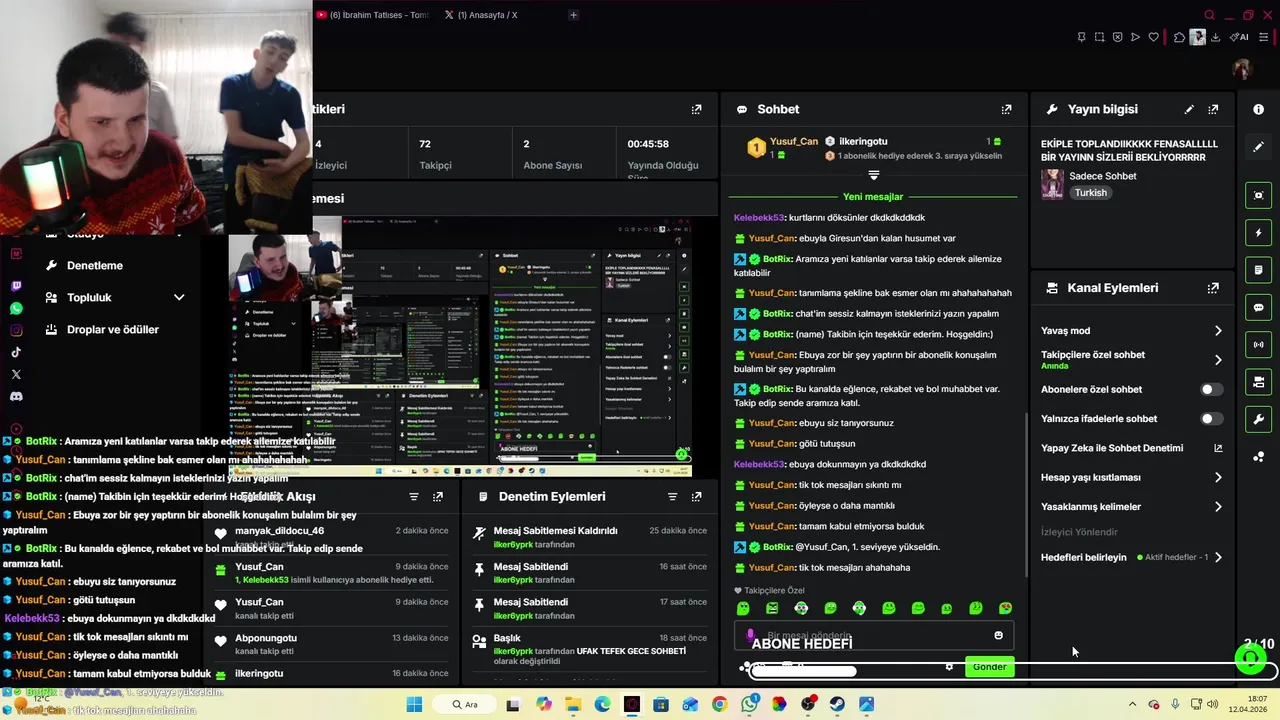Pop out the Etkinlik Akışı panel
The height and width of the screenshot is (720, 1280).
(437, 496)
